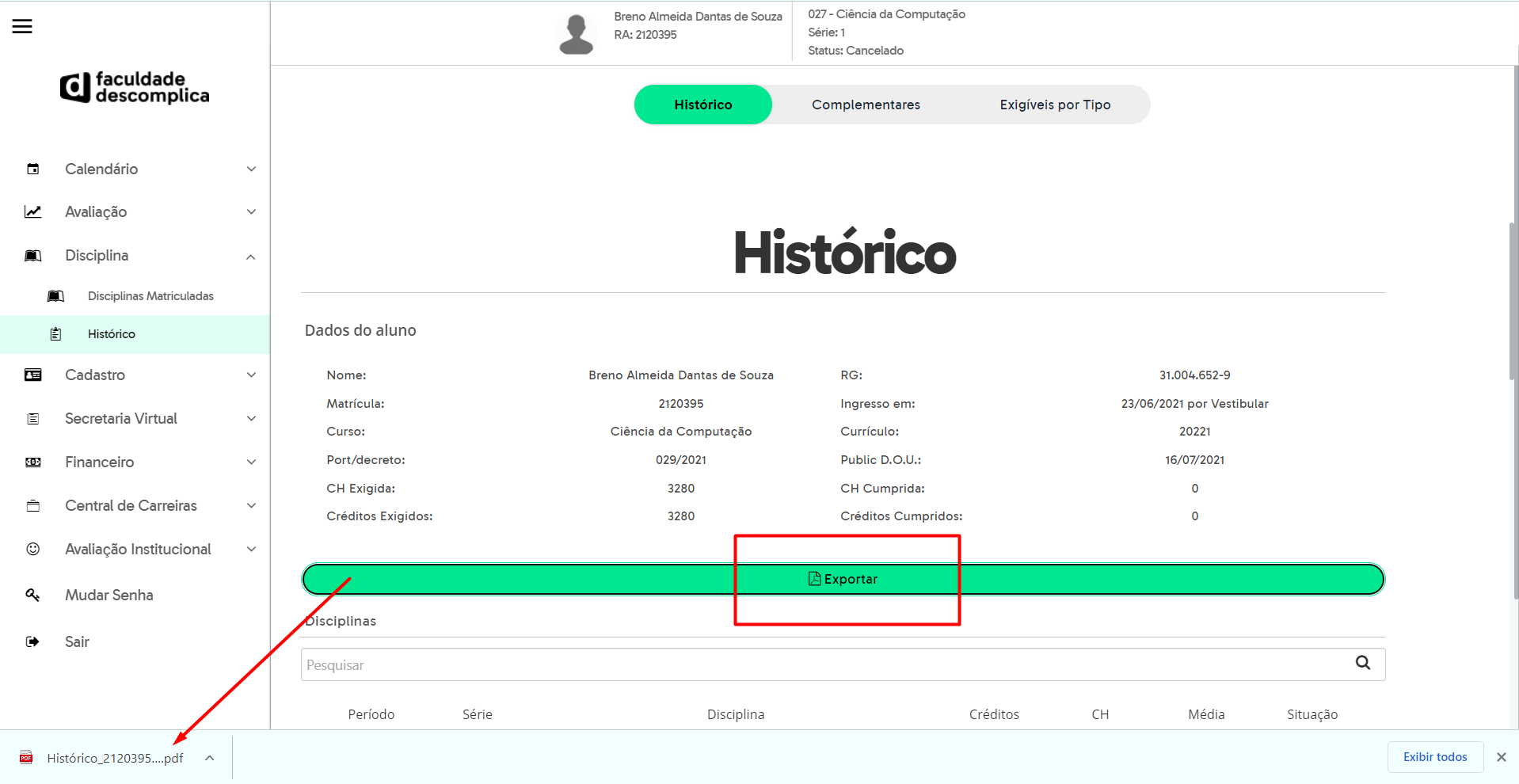Expand the Central de Carreiras chevron
This screenshot has height=784, width=1519.
point(251,505)
